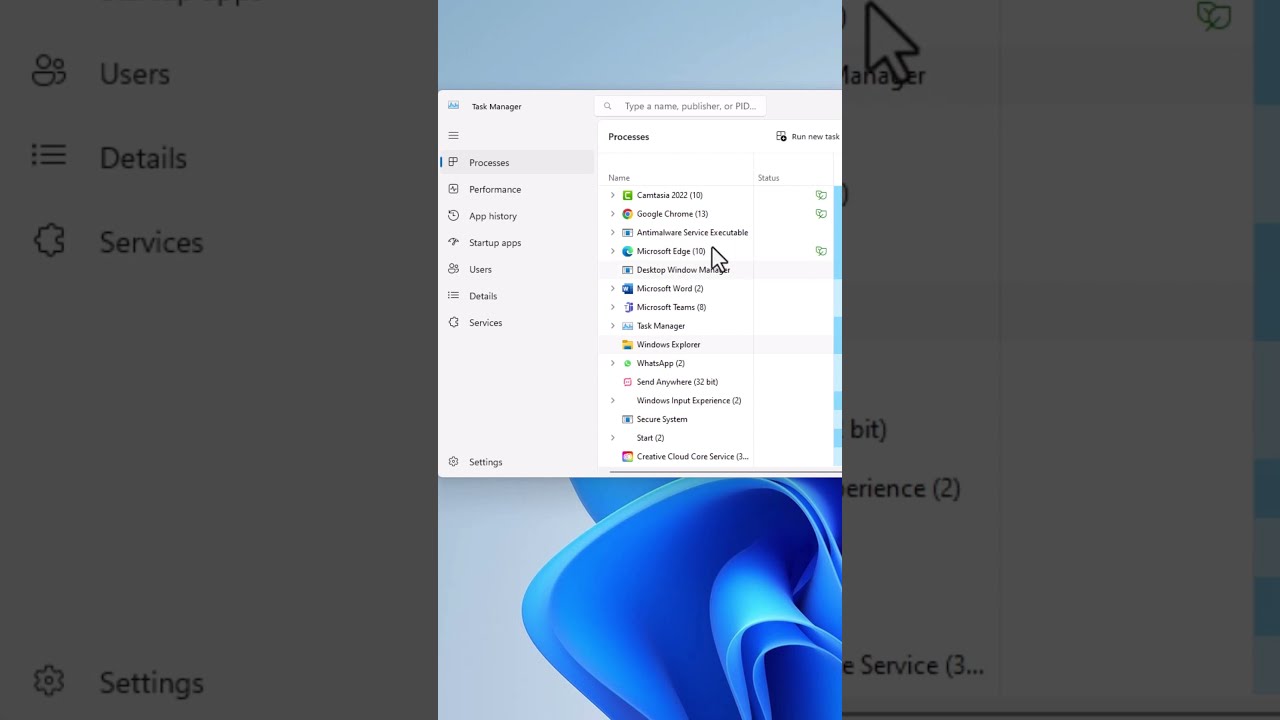
Task: Click the Microsoft Edge app icon
Action: [628, 251]
